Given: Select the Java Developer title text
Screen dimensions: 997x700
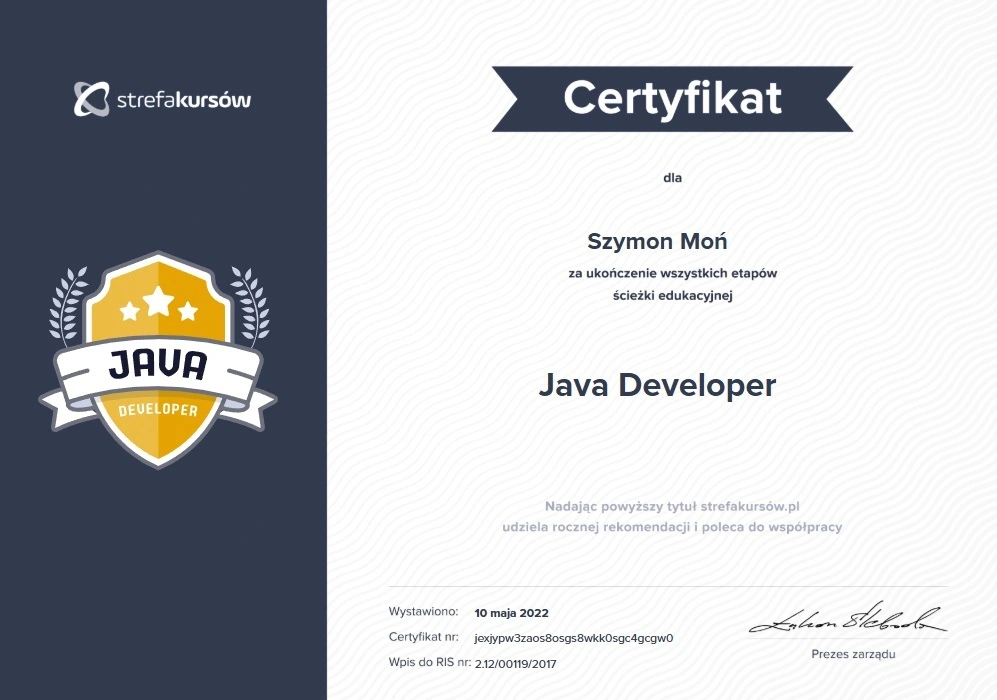Looking at the screenshot, I should (657, 385).
